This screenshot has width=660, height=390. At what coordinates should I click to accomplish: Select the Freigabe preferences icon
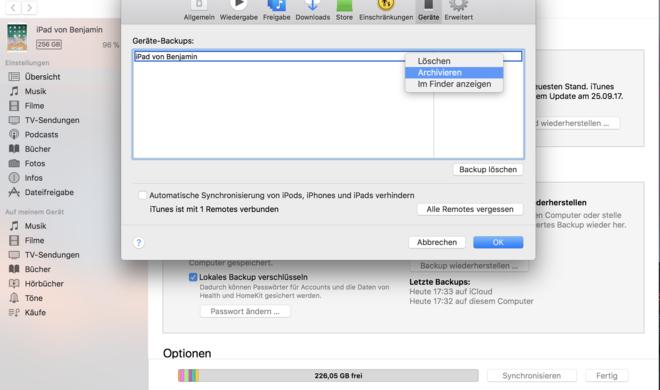(277, 5)
